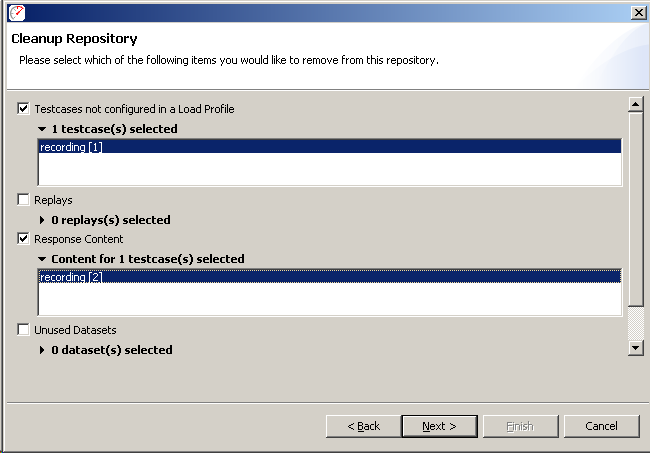
Task: Click the scrollbar up arrow
Action: click(x=635, y=104)
